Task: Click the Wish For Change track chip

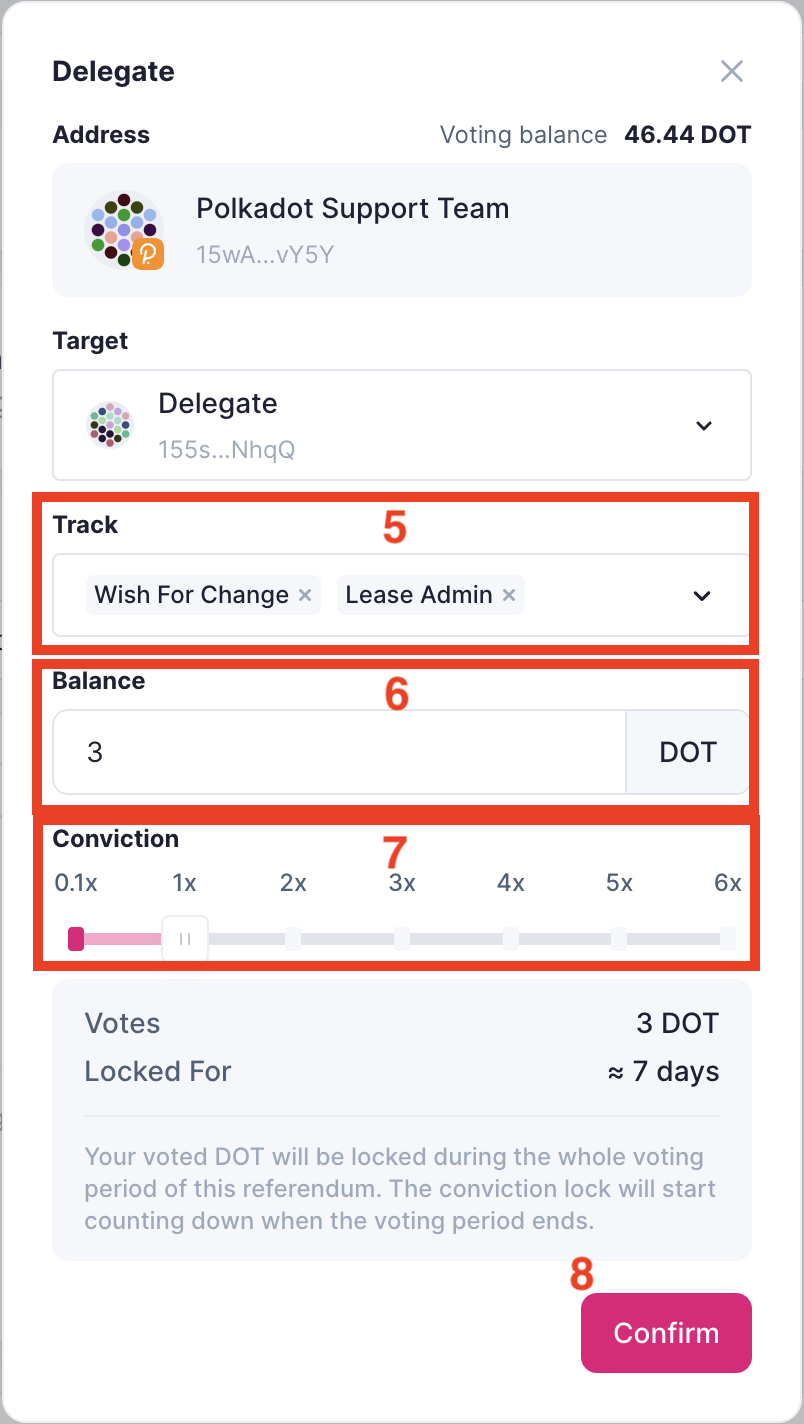Action: pos(192,595)
